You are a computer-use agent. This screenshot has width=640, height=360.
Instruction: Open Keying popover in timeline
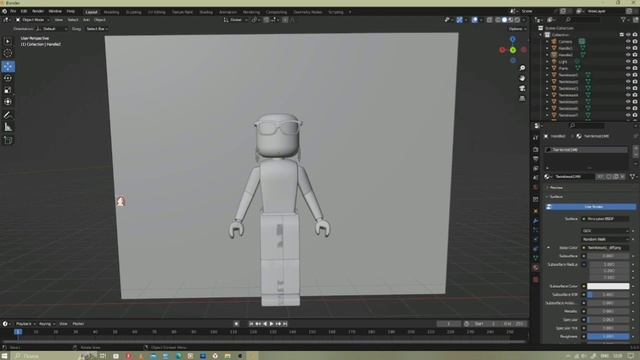47,324
